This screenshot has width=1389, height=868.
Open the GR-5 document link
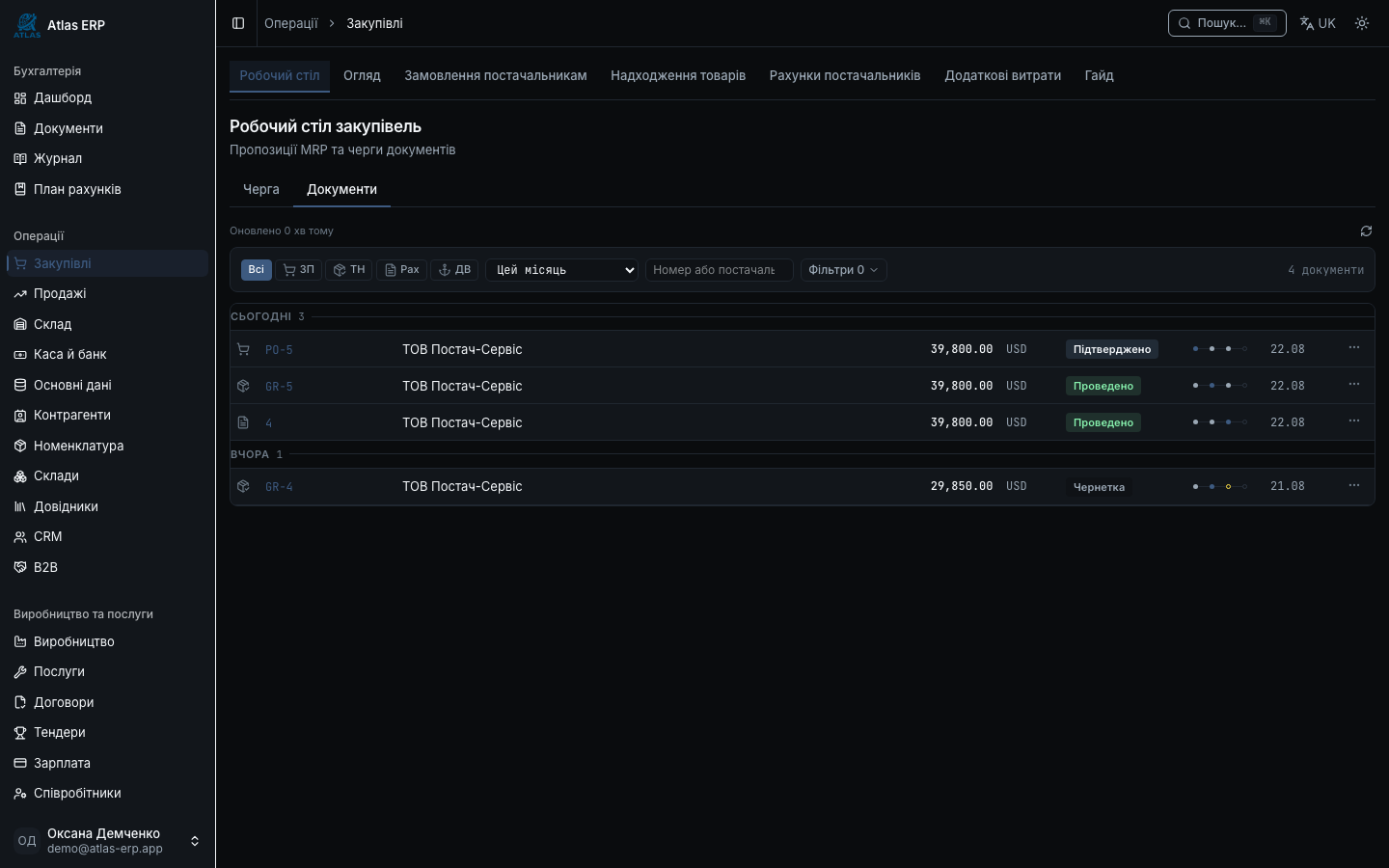(x=279, y=387)
